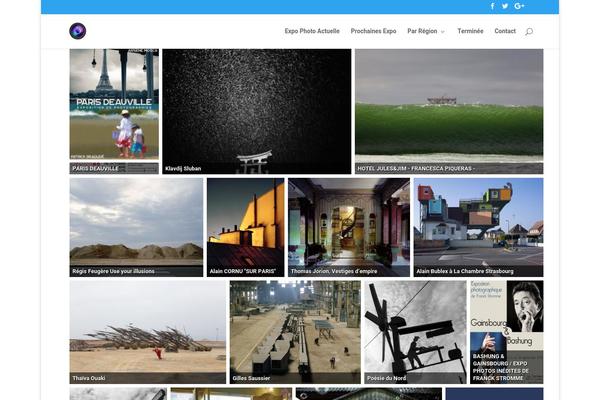This screenshot has width=600, height=400.
Task: Open Alain Bublex La Chambre Strasbourg photo
Action: [x=478, y=227]
